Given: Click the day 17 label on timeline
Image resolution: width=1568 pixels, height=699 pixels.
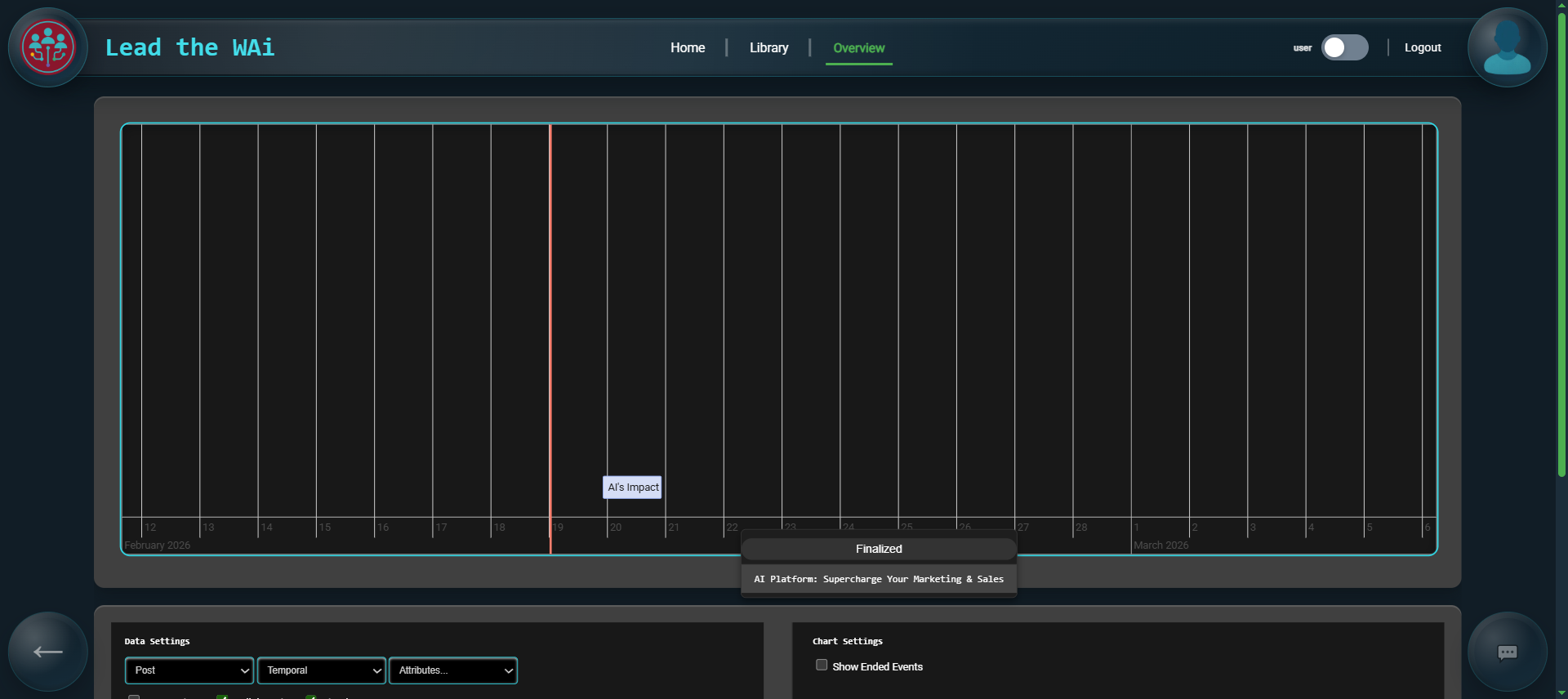Looking at the screenshot, I should pos(441,528).
